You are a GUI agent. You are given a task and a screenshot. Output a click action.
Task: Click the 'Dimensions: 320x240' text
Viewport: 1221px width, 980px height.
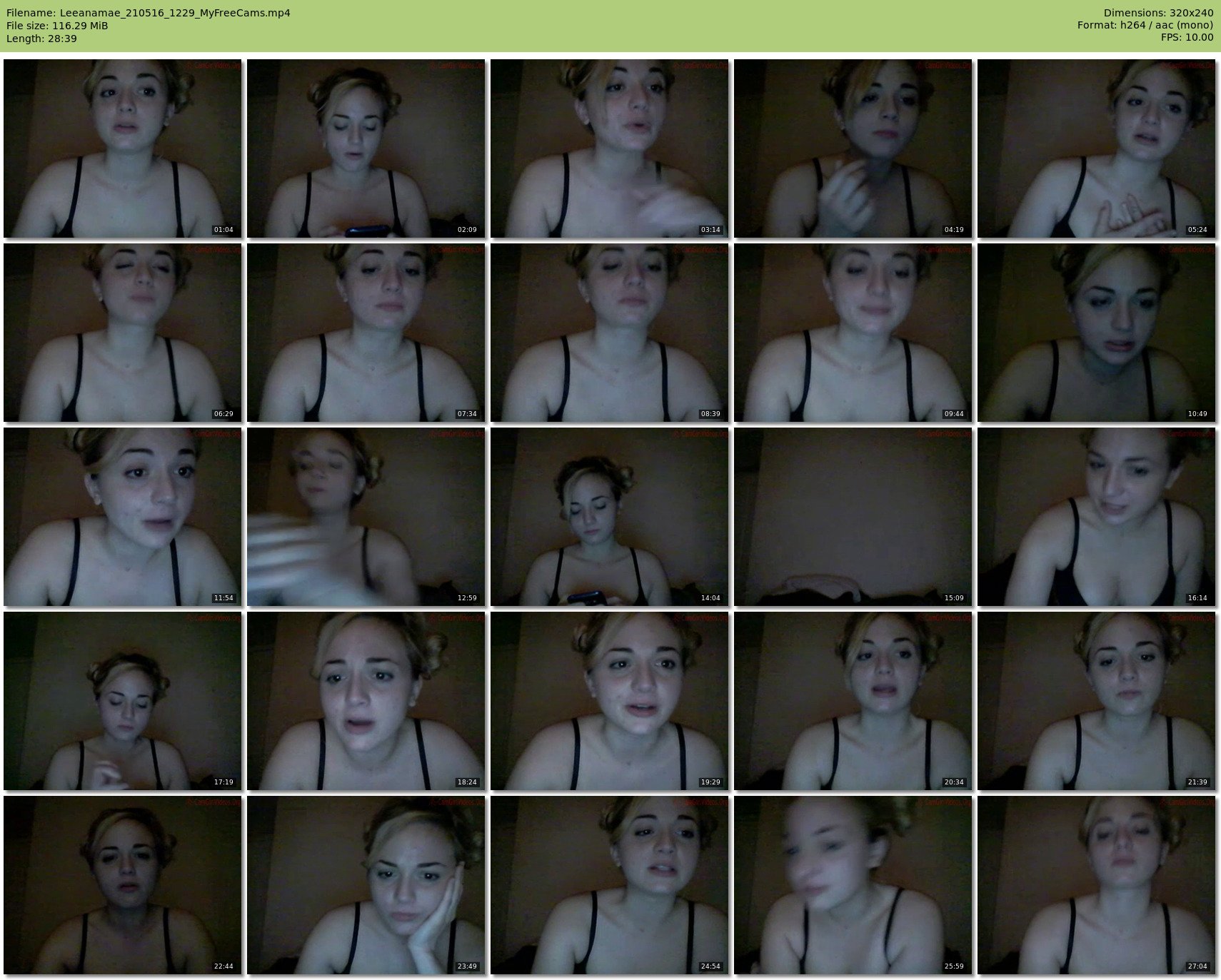1158,13
